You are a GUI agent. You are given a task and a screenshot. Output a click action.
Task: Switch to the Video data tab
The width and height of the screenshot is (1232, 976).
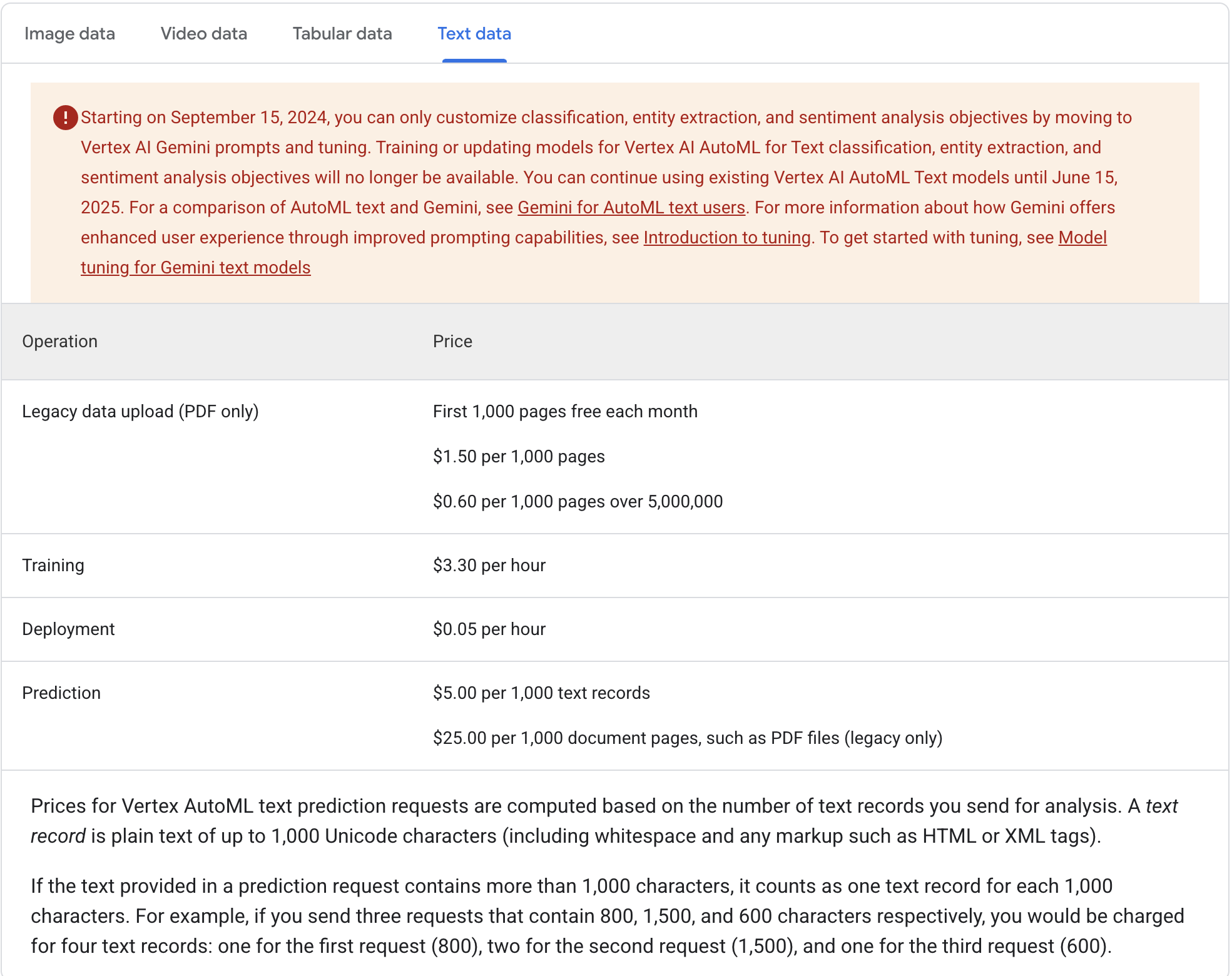pos(204,34)
